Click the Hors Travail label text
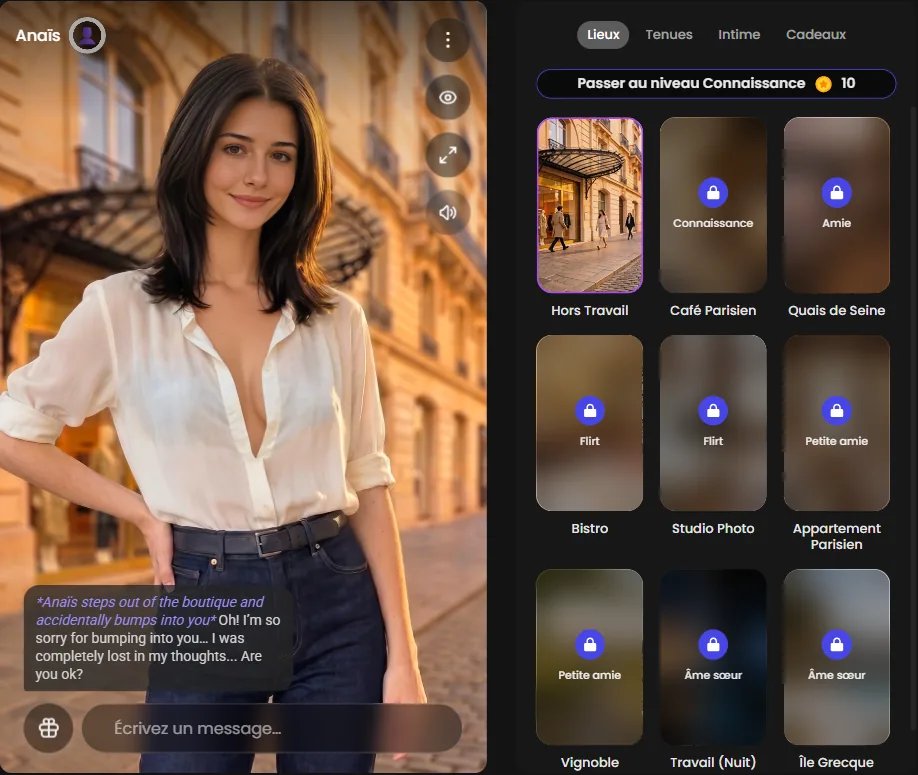 coord(590,310)
